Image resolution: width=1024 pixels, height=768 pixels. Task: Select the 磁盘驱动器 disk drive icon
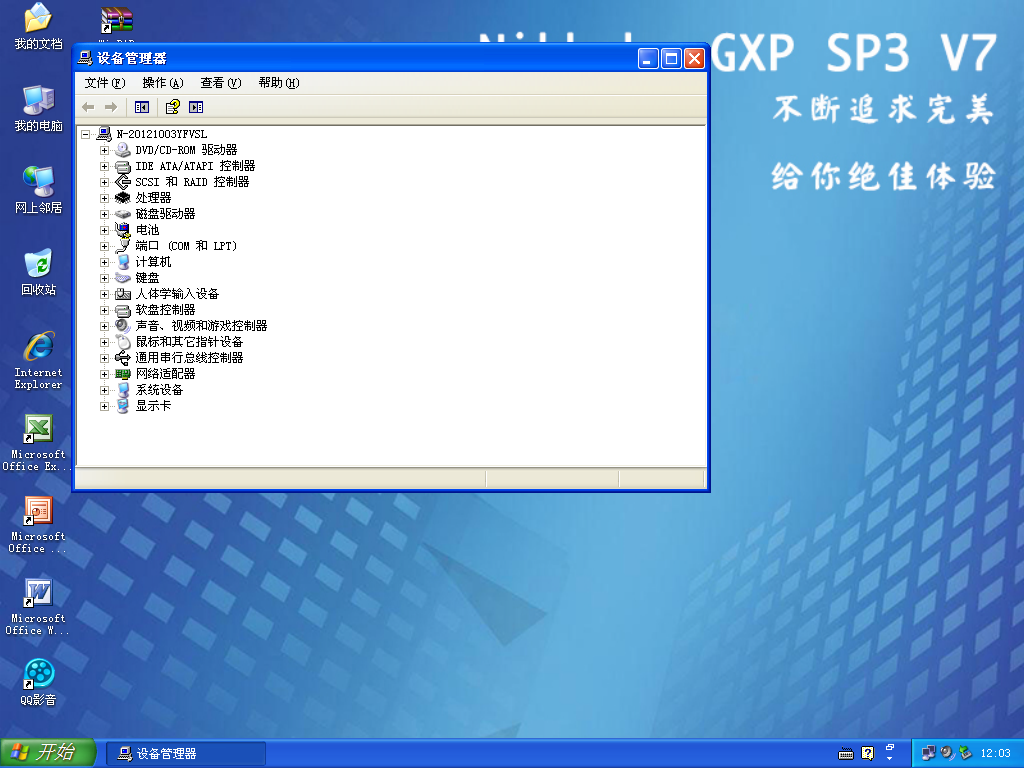coord(123,214)
